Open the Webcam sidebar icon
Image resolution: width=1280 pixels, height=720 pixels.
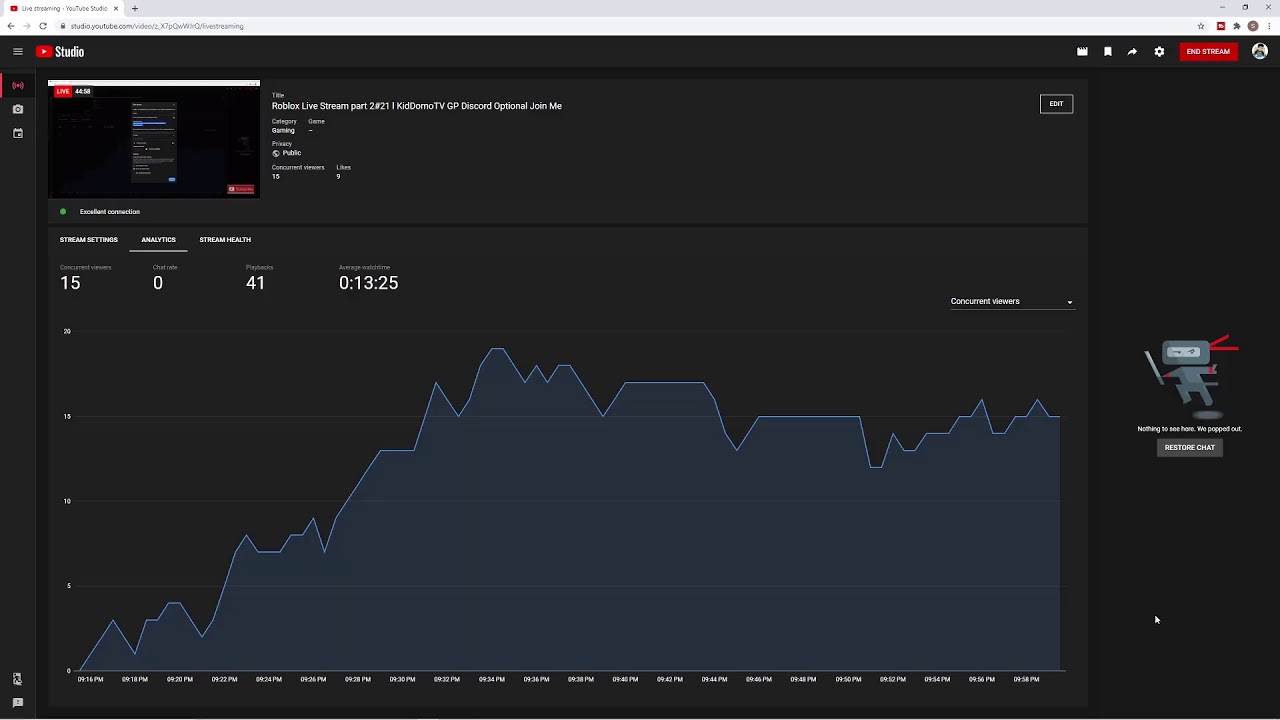click(17, 109)
